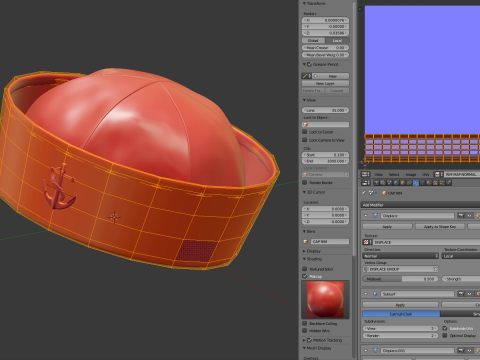Enable the Textured Solid checkbox
The height and width of the screenshot is (360, 480).
click(305, 269)
